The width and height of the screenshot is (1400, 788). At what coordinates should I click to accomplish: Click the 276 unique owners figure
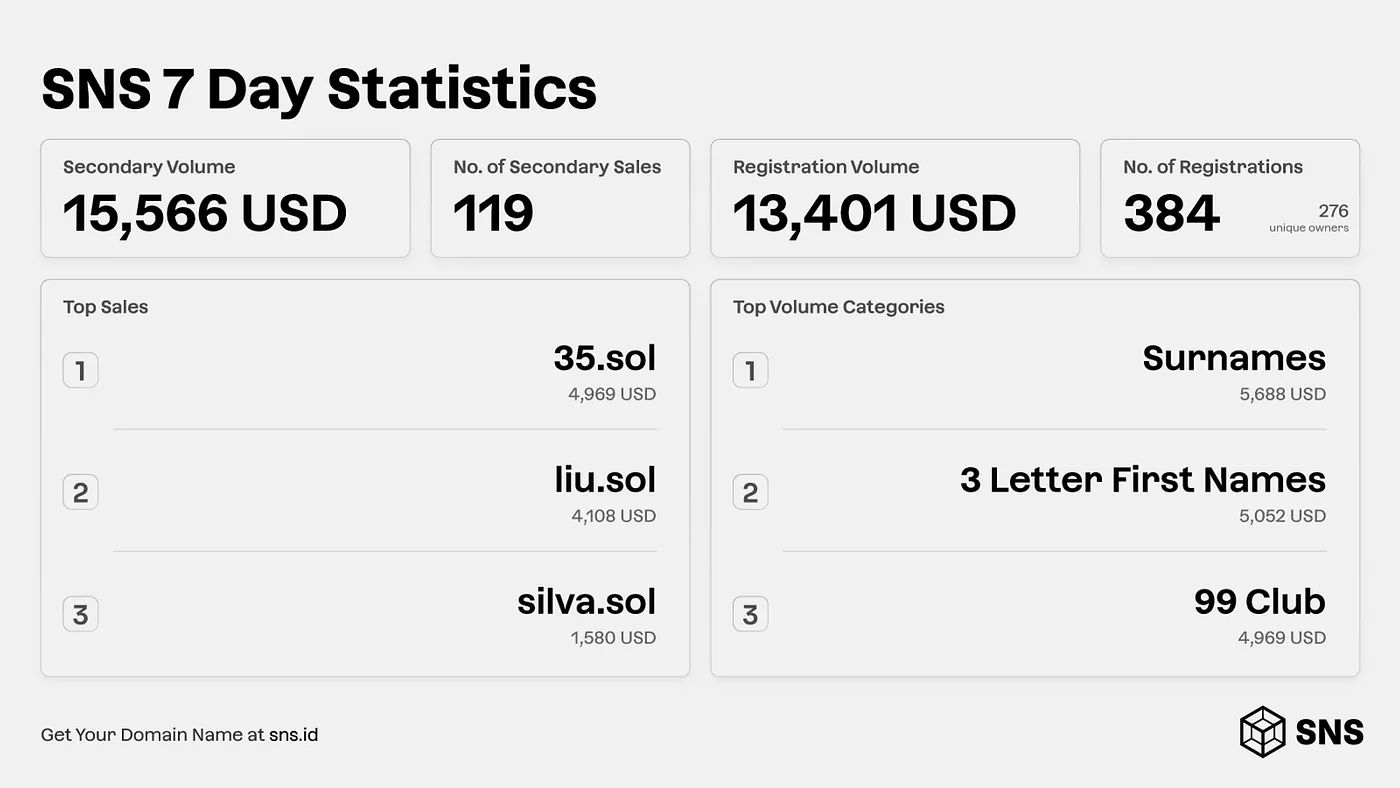tap(1309, 218)
